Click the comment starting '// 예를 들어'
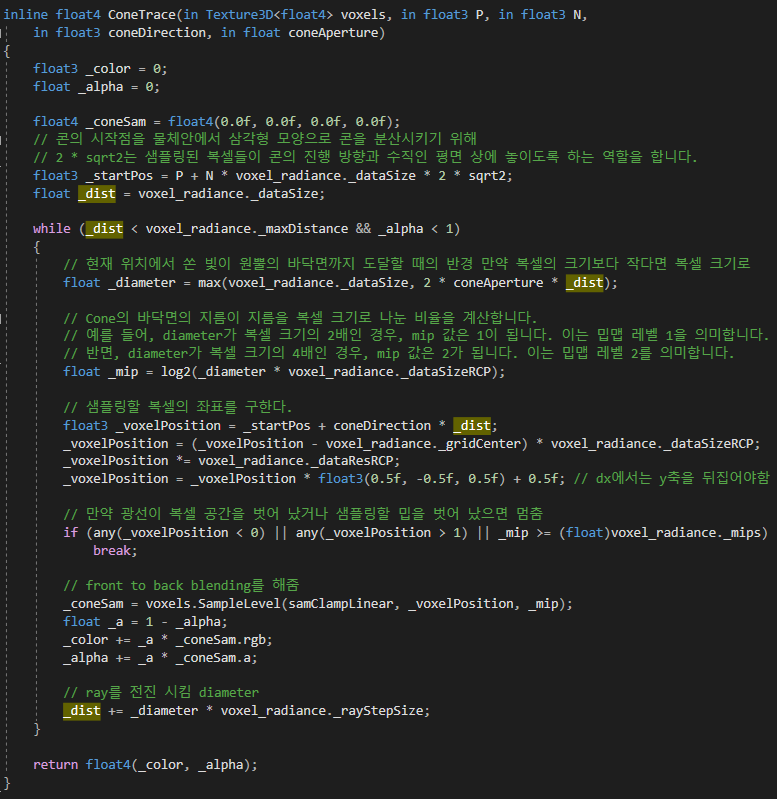Viewport: 777px width, 799px height. tap(416, 336)
